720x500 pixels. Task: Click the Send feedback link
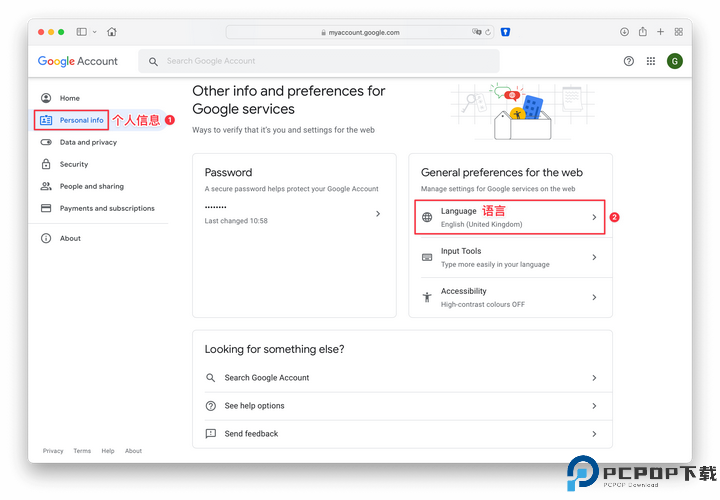(x=251, y=434)
